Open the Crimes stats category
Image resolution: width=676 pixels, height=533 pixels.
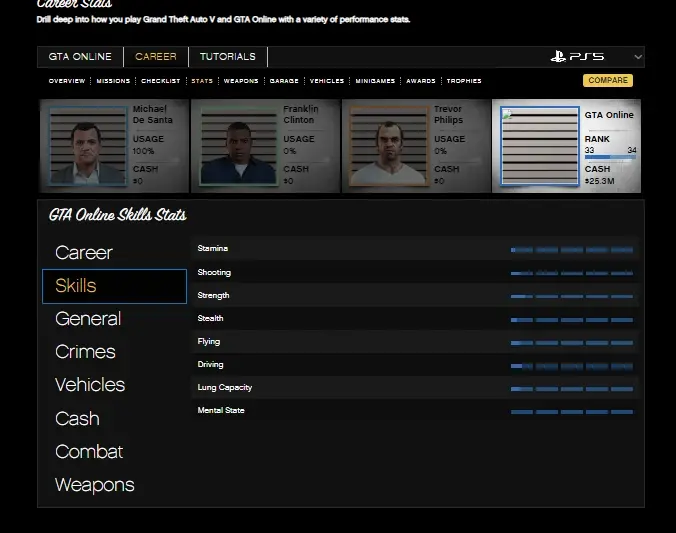(85, 352)
